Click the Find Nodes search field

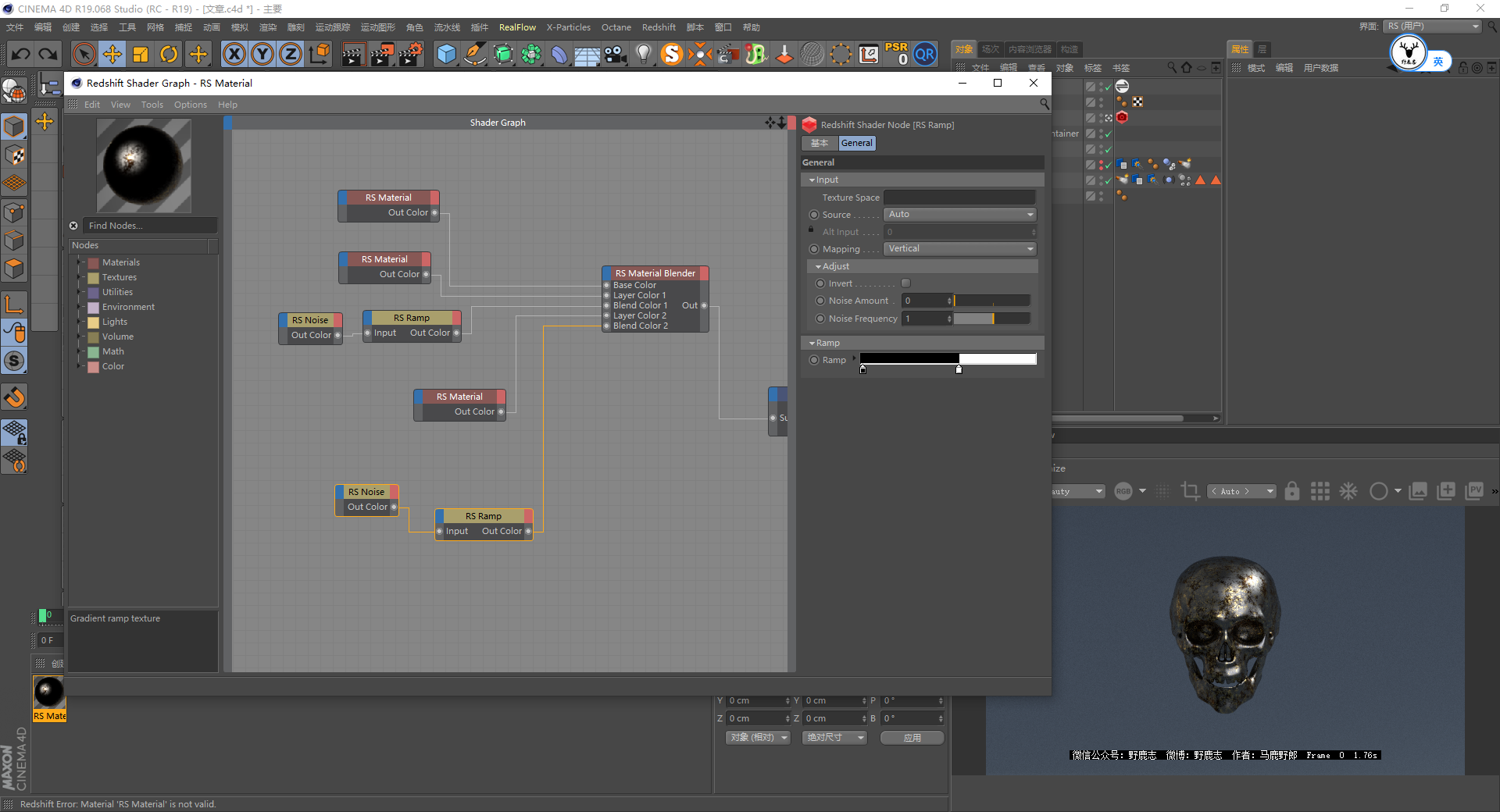pos(150,226)
